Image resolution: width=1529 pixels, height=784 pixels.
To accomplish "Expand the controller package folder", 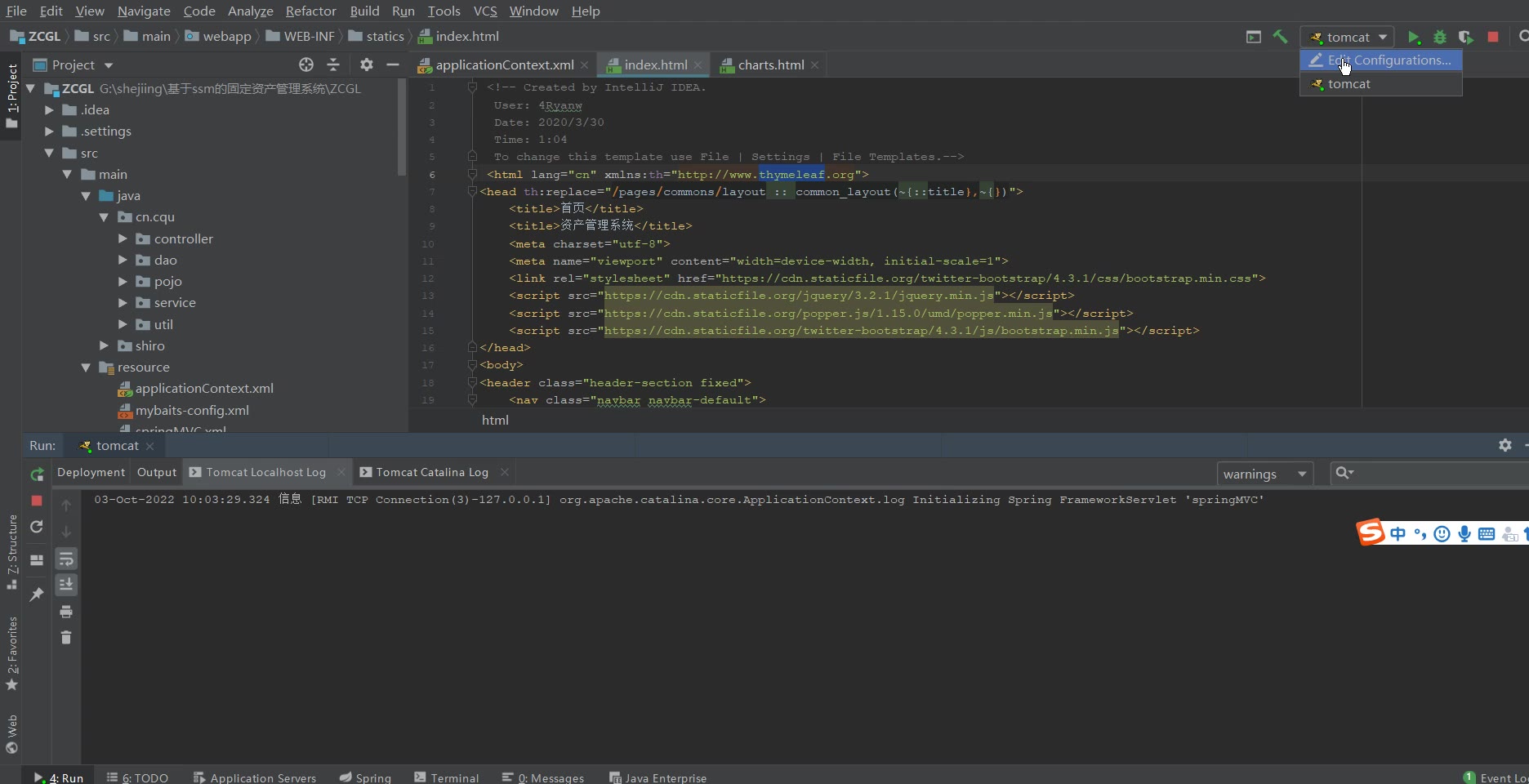I will coord(123,238).
